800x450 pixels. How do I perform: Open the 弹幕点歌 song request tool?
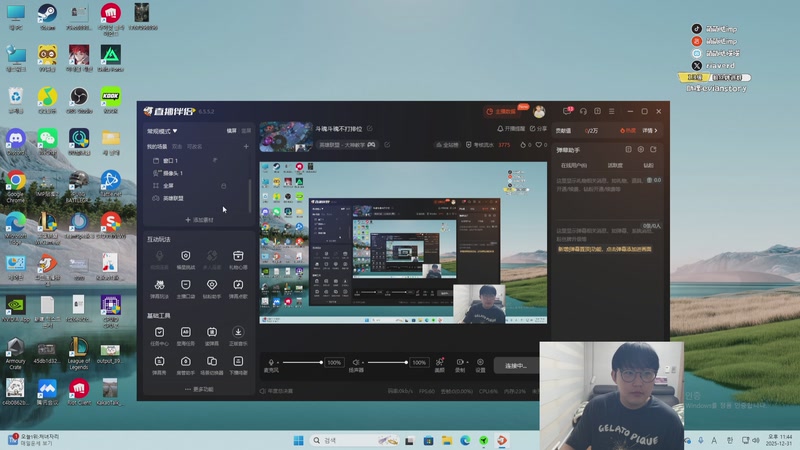coord(238,288)
